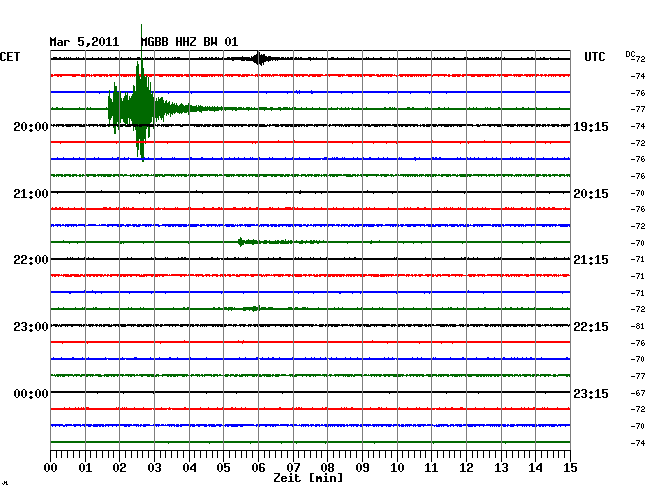Screen dimensions: 650x494
Task: Click the DC value -67
Action: (638, 393)
